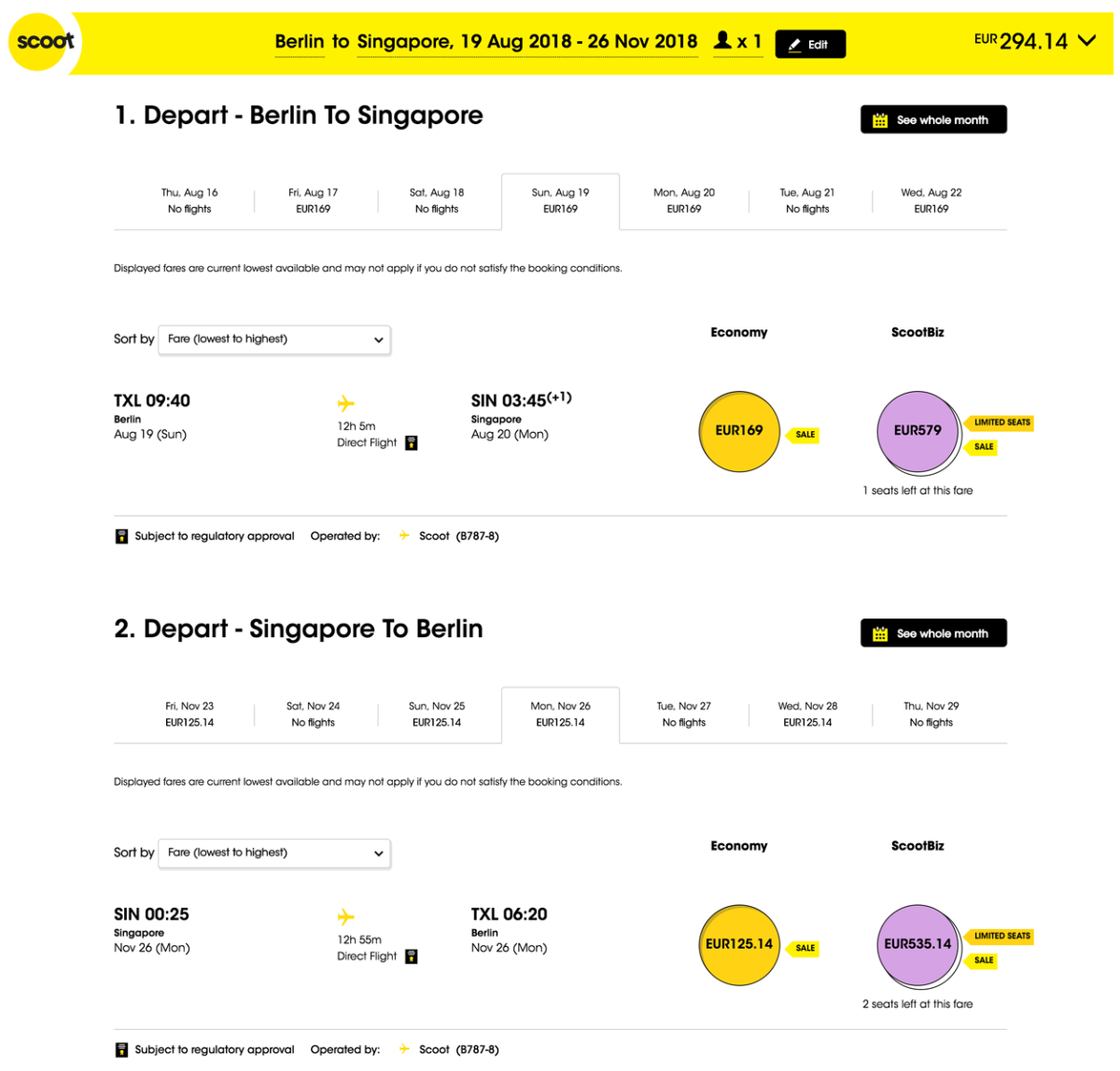Click the Edit search button

(809, 45)
